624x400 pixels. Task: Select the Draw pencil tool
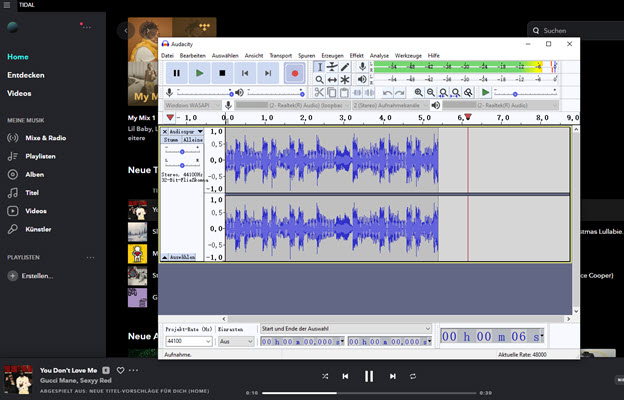point(345,67)
